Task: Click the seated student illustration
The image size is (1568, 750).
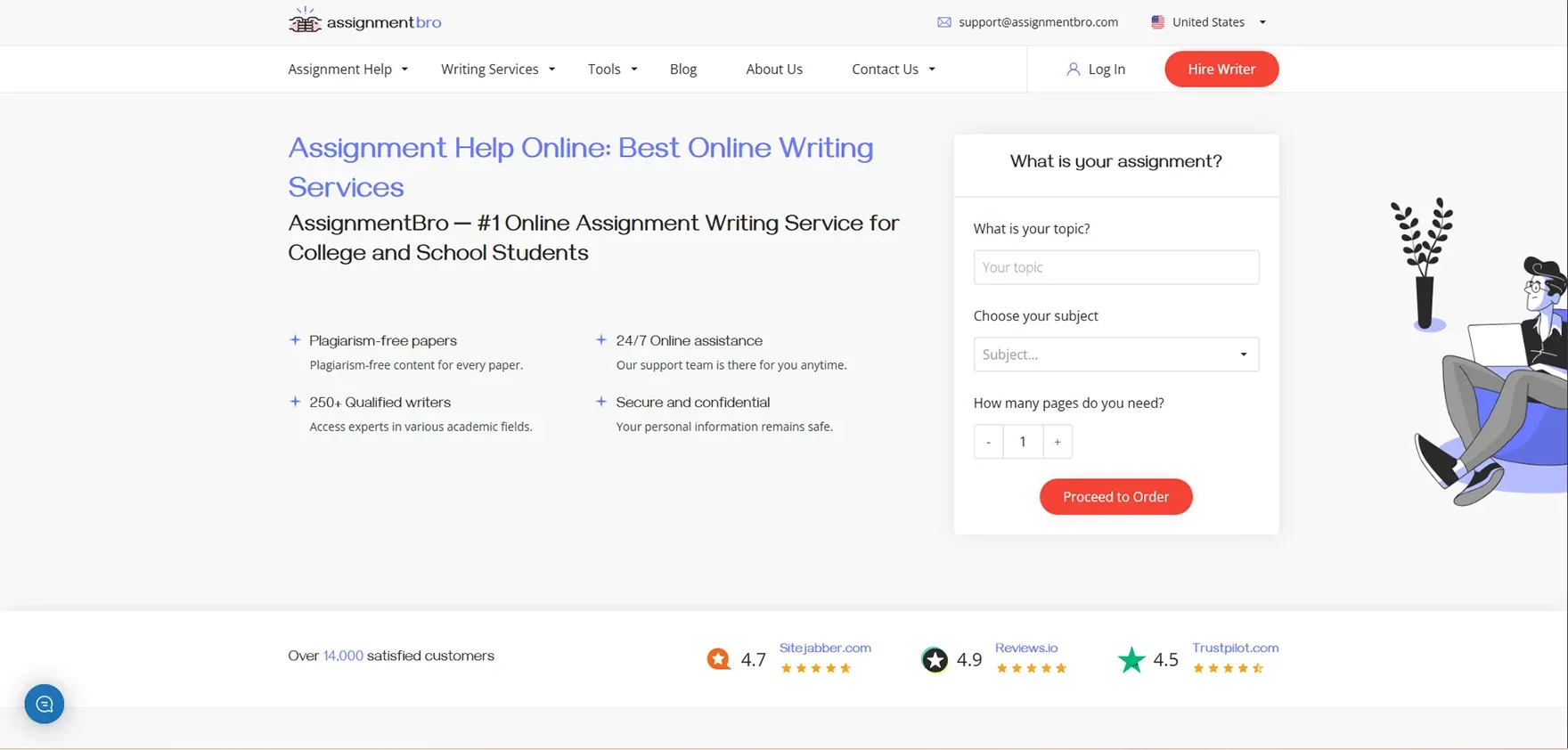Action: [1490, 380]
